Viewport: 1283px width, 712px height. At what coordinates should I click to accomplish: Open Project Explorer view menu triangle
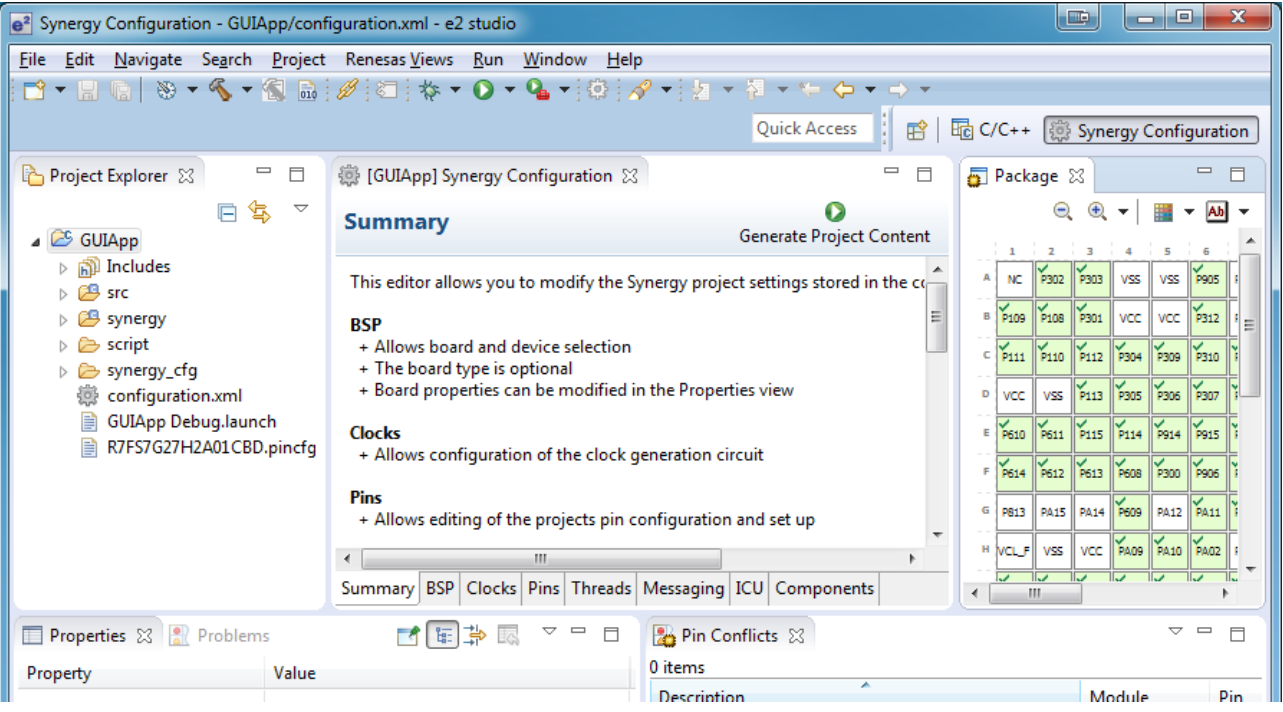(x=301, y=209)
